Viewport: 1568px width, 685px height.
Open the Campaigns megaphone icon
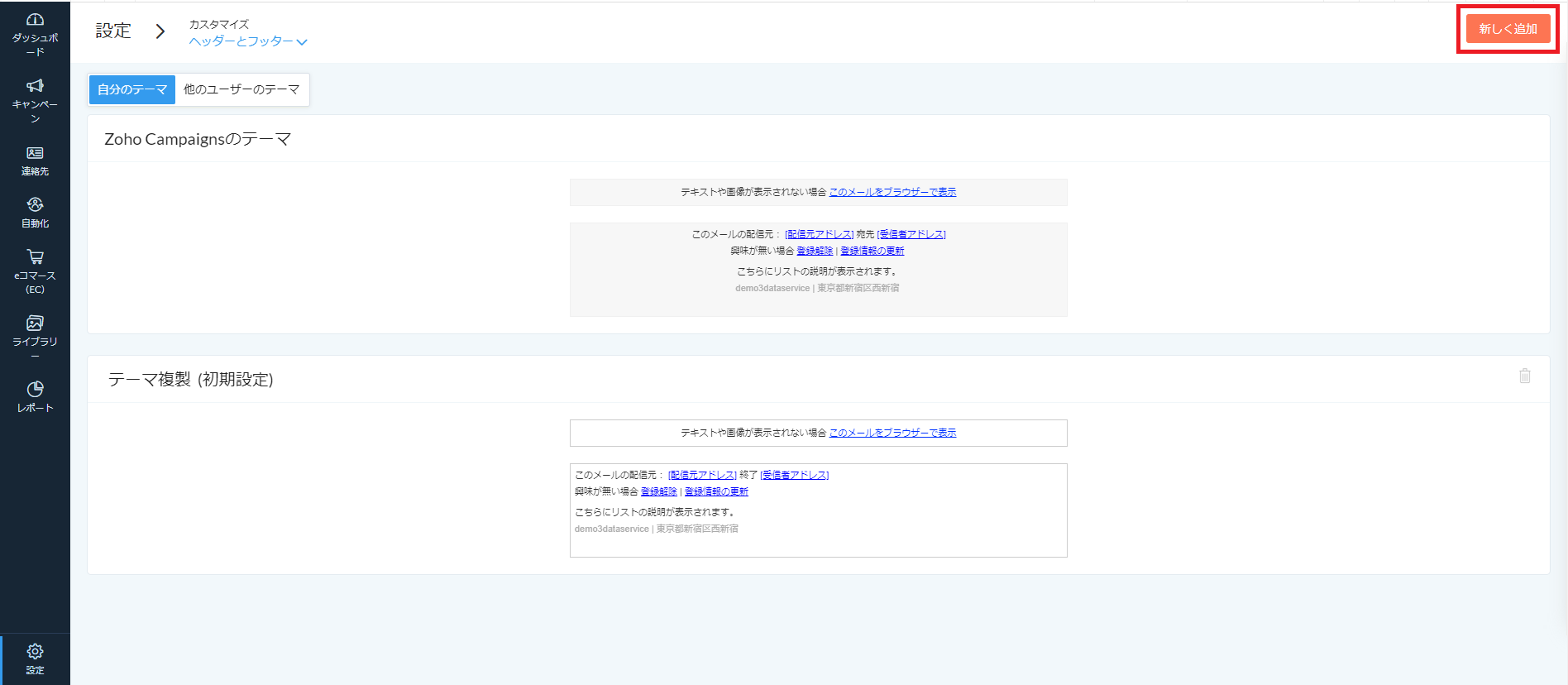(35, 87)
